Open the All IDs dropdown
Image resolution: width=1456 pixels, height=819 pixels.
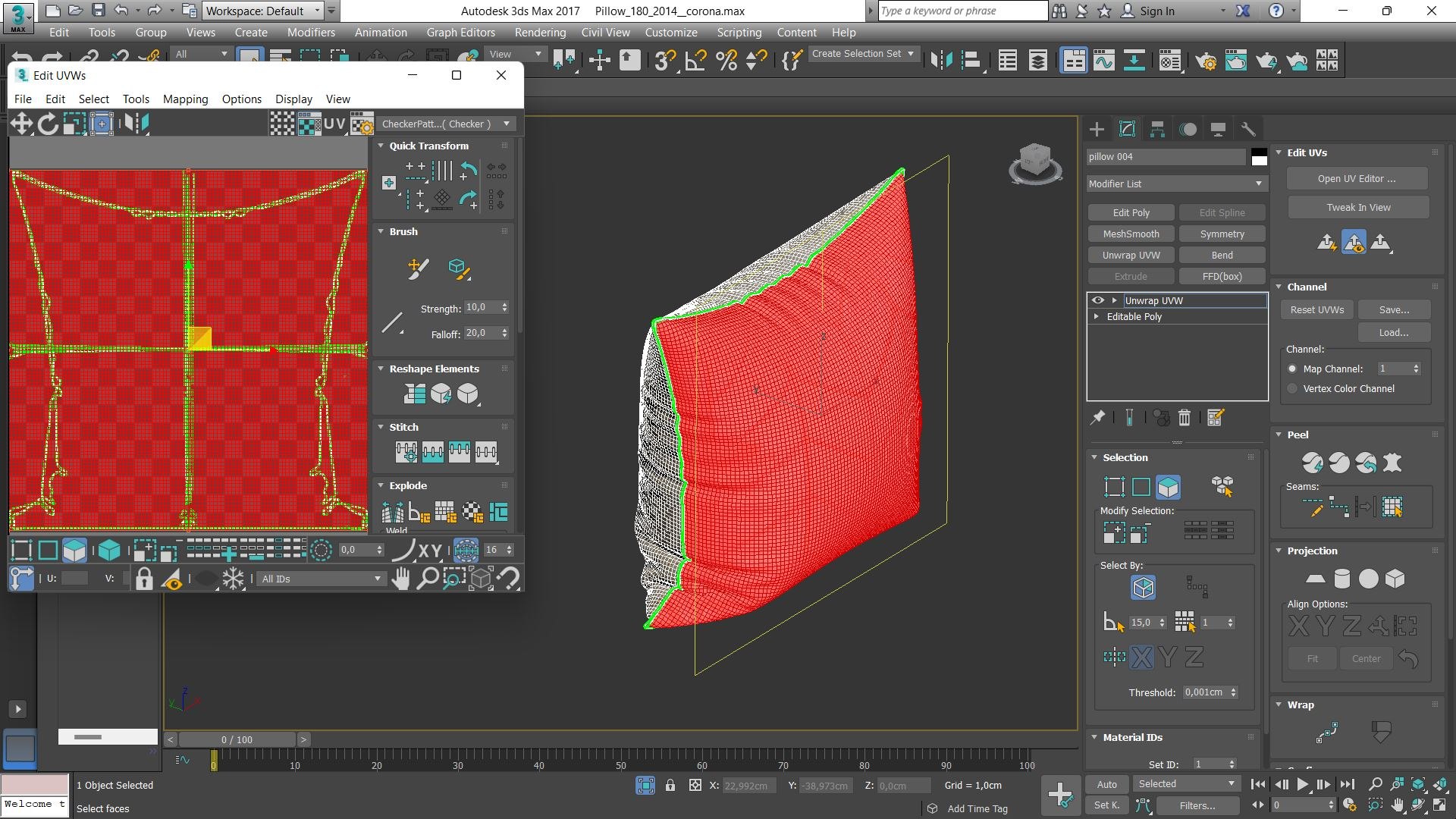pos(321,579)
